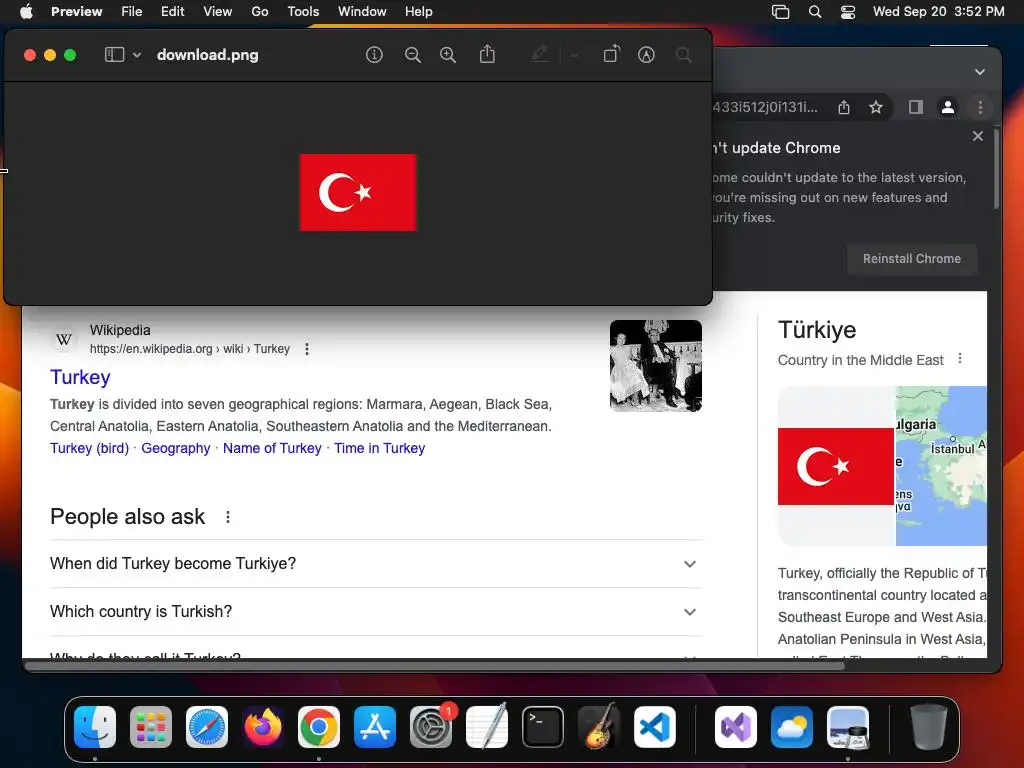The image size is (1024, 768).
Task: Open the Go menu
Action: click(260, 11)
